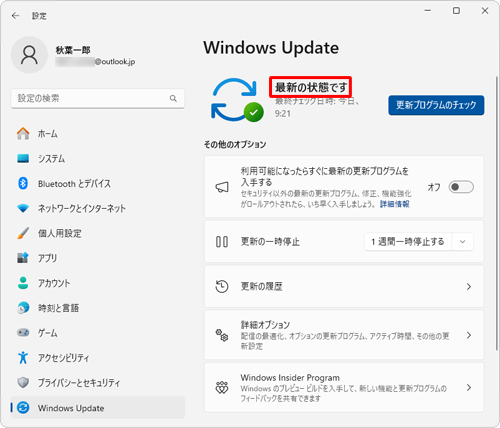
Task: Open Bluetooth とデバイス settings
Action: (98, 183)
